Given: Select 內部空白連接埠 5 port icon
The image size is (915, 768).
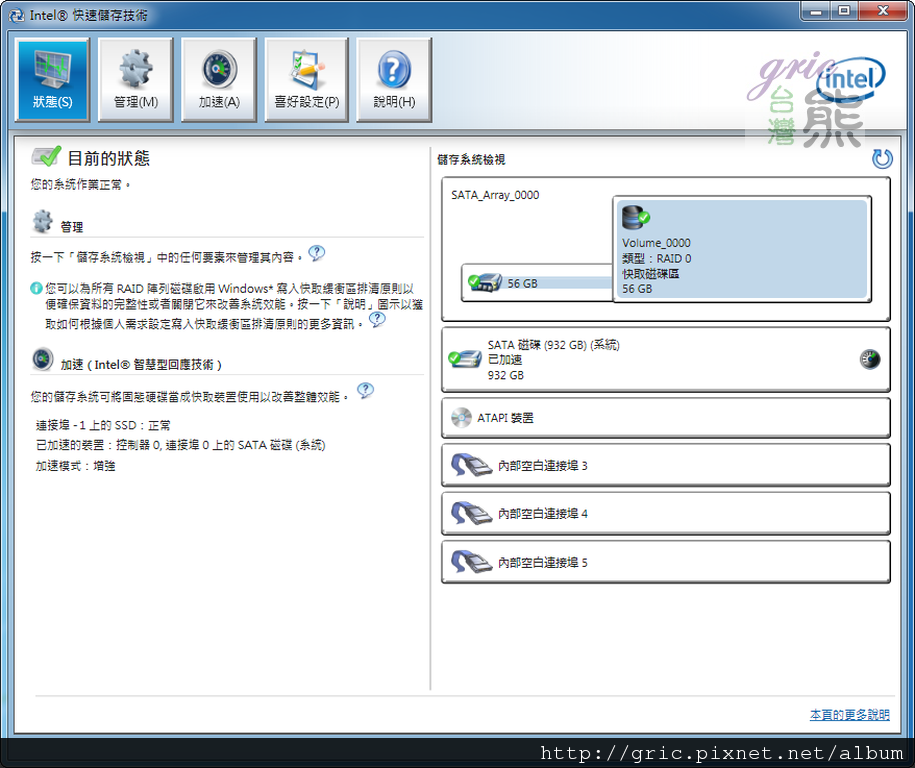Looking at the screenshot, I should click(x=472, y=563).
